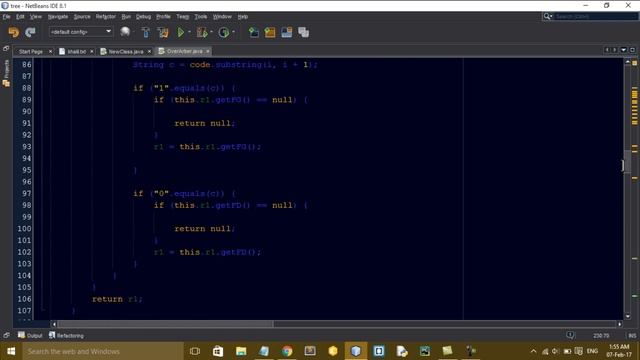Click the horizontal scrollbar left arrow

(54, 324)
